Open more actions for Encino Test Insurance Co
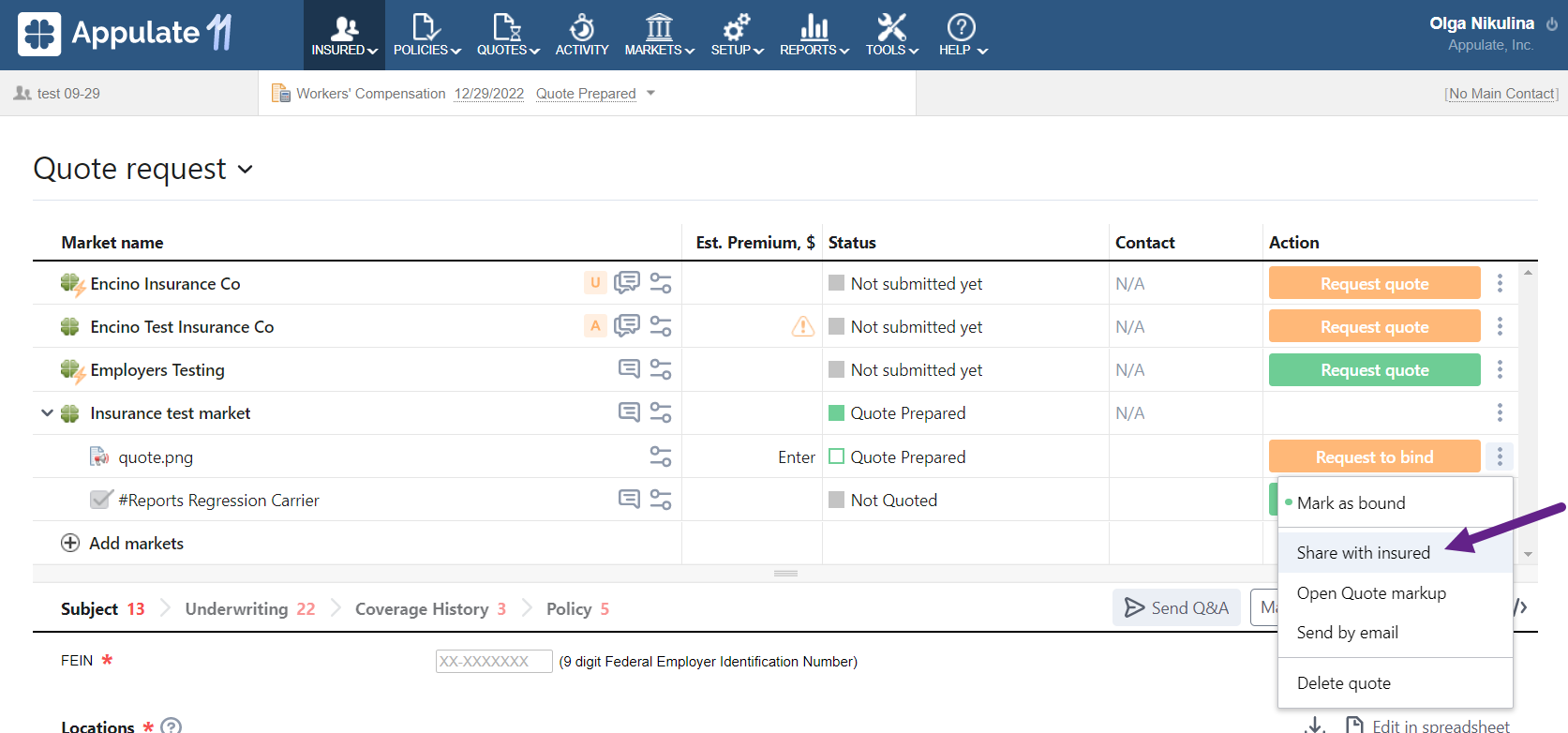 [x=1500, y=326]
